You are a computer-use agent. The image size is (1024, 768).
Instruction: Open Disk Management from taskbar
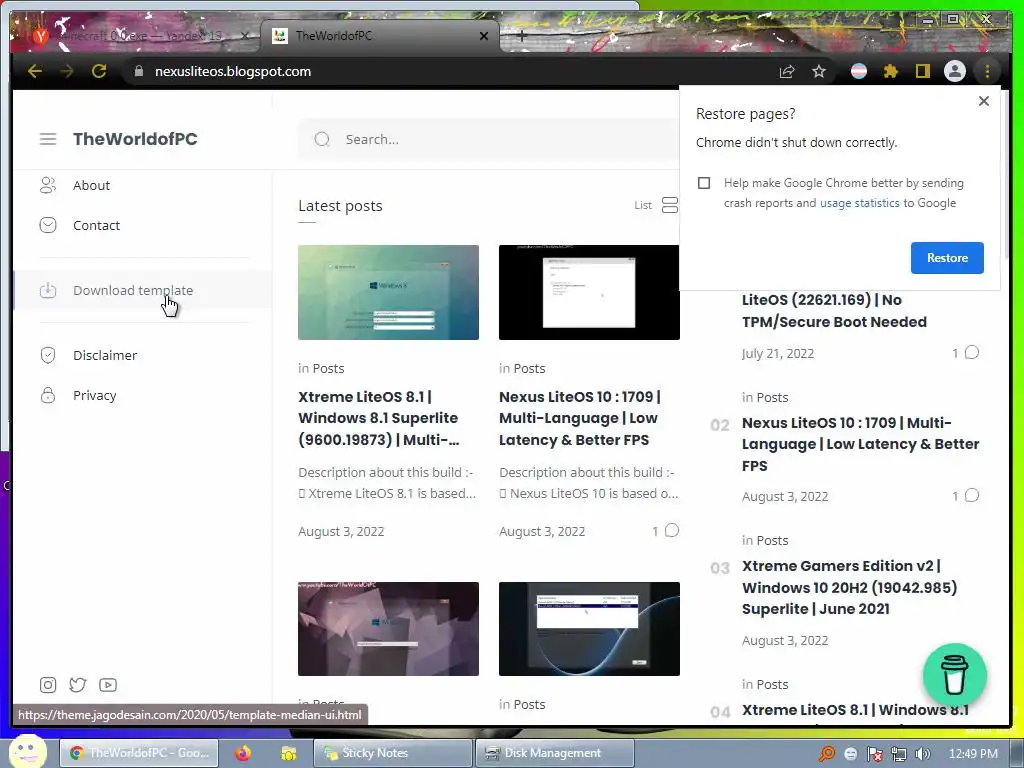(554, 753)
